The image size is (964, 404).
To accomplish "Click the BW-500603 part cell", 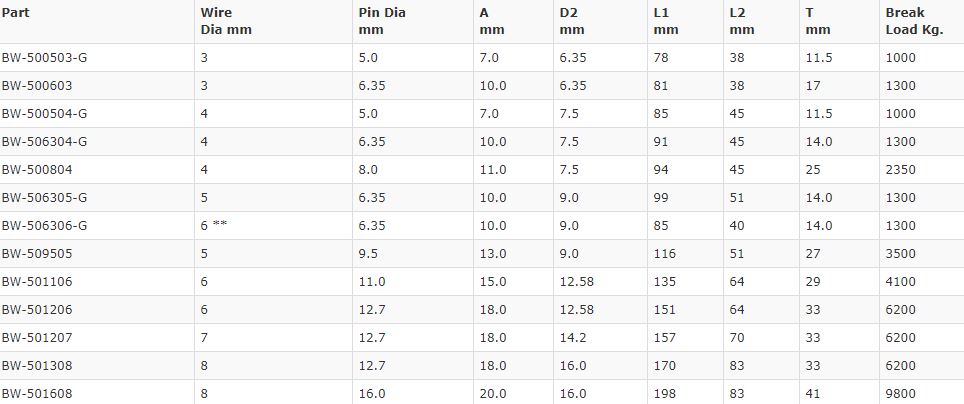I will [37, 86].
